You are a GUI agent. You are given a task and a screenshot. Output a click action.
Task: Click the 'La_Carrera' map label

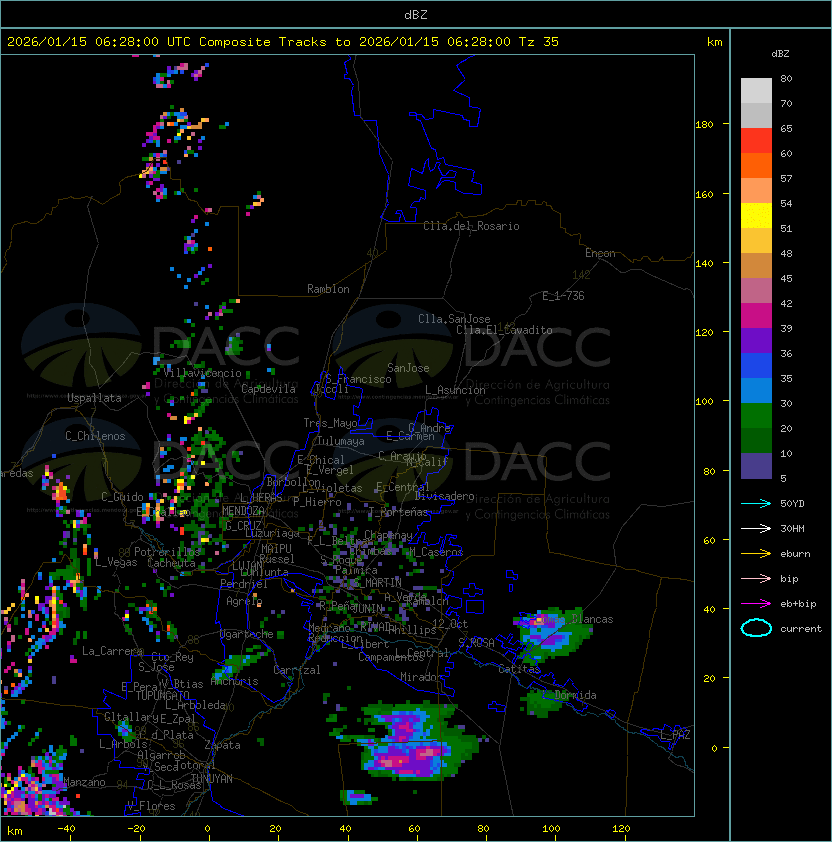point(113,651)
